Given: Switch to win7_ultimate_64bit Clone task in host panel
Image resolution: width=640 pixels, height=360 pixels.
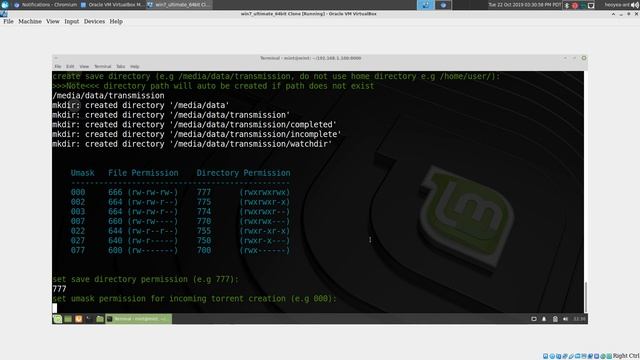Looking at the screenshot, I should pyautogui.click(x=179, y=5).
